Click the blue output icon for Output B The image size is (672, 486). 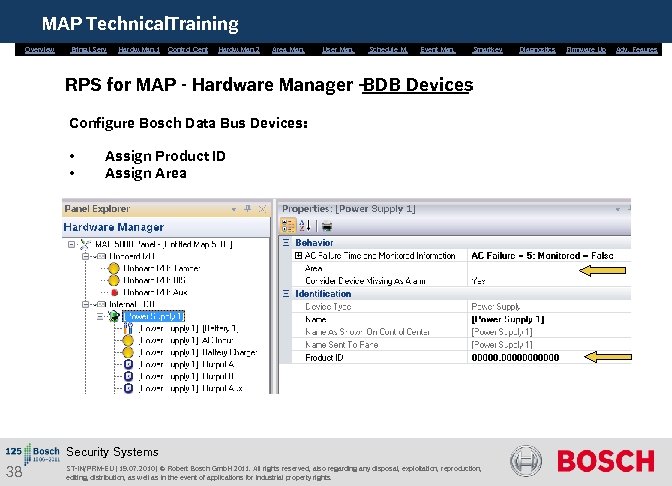[x=128, y=376]
